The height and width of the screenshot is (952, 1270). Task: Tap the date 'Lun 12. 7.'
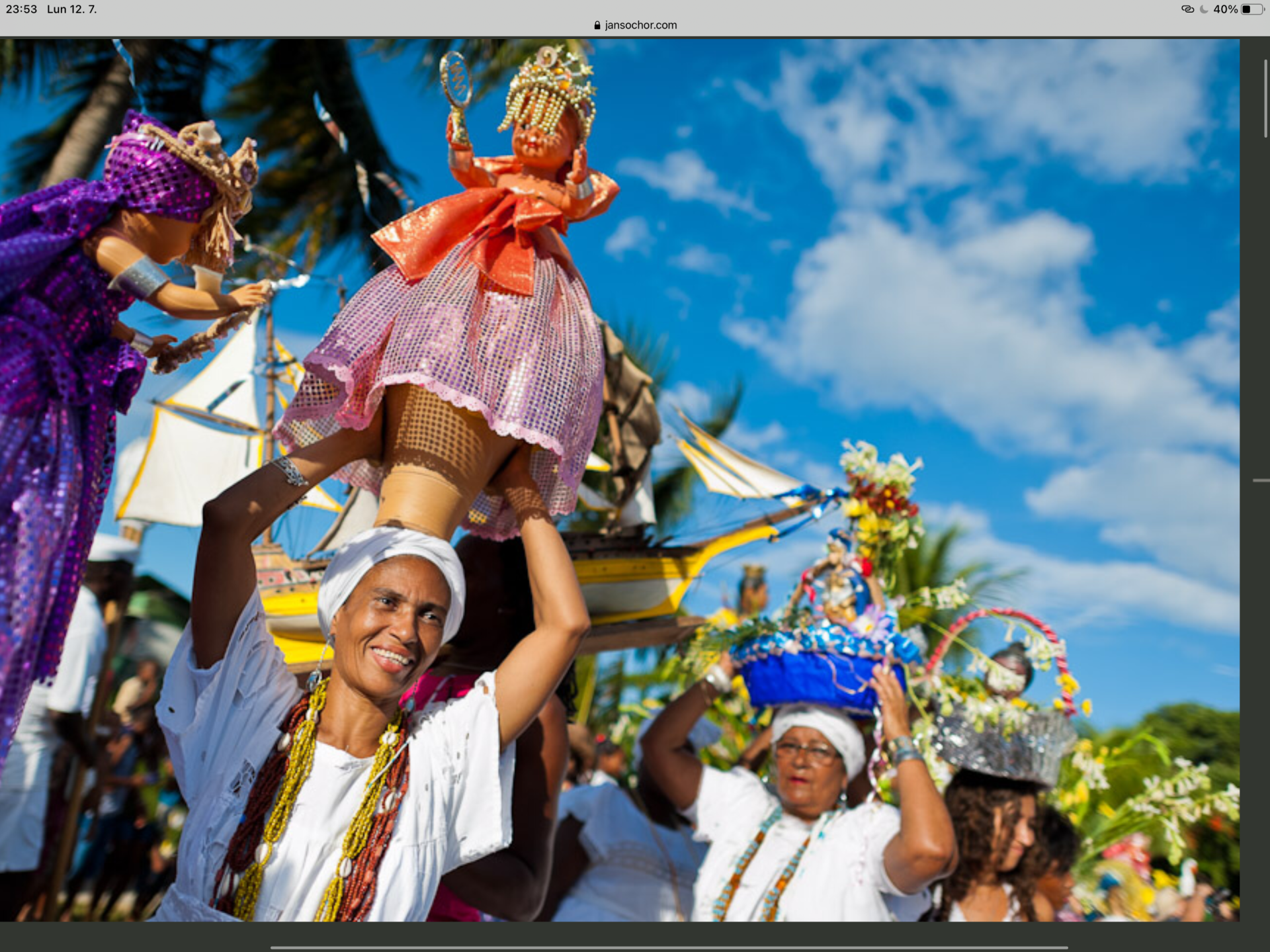coord(71,9)
